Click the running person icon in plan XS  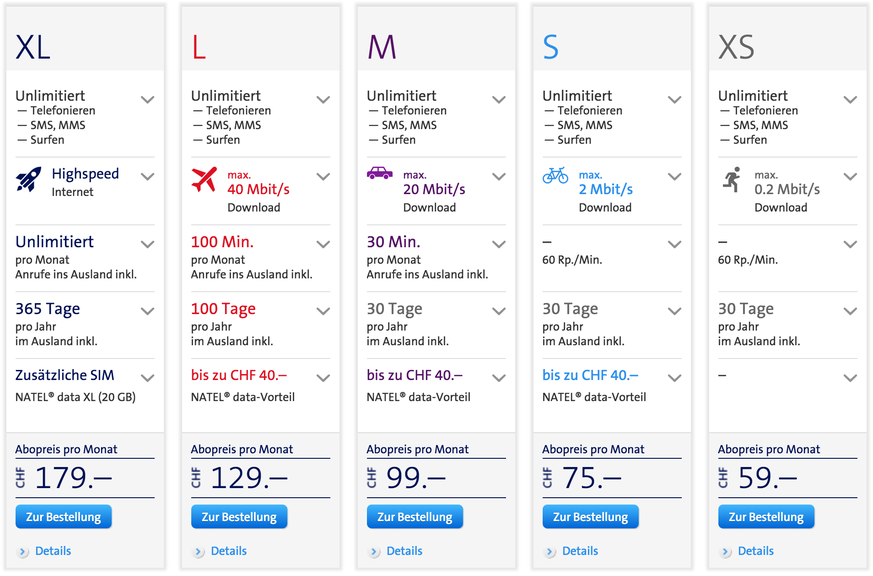click(x=732, y=179)
